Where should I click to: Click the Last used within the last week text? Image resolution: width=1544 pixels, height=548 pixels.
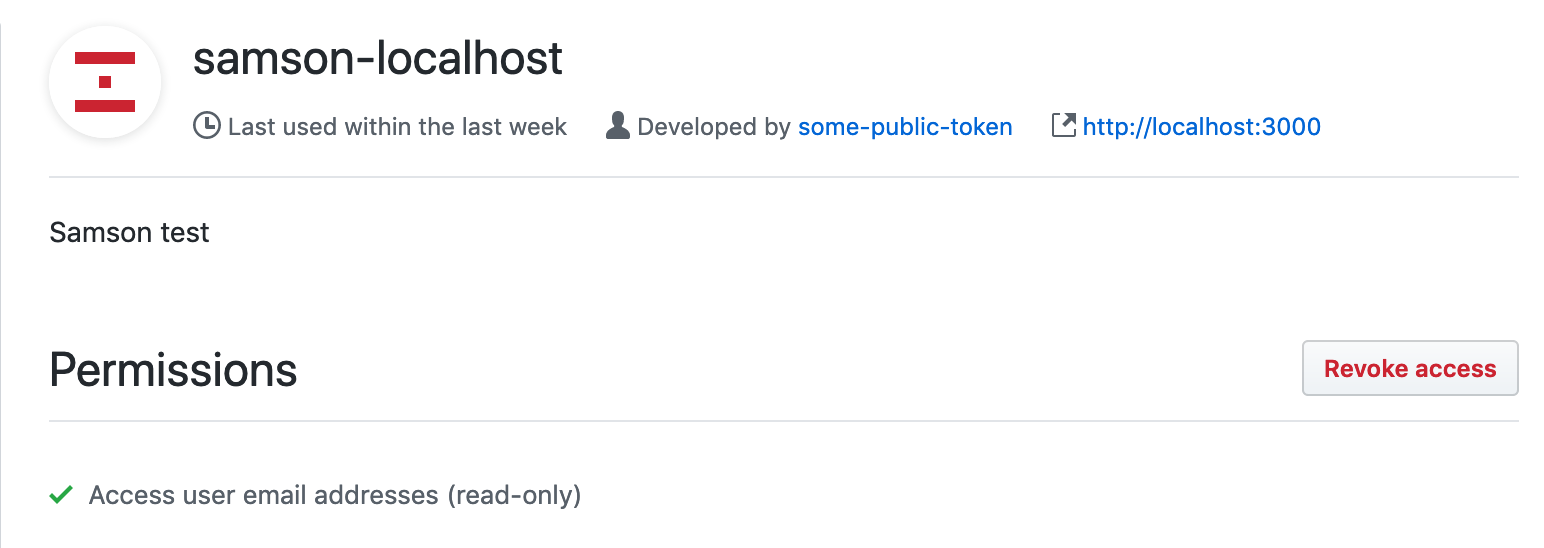point(397,127)
